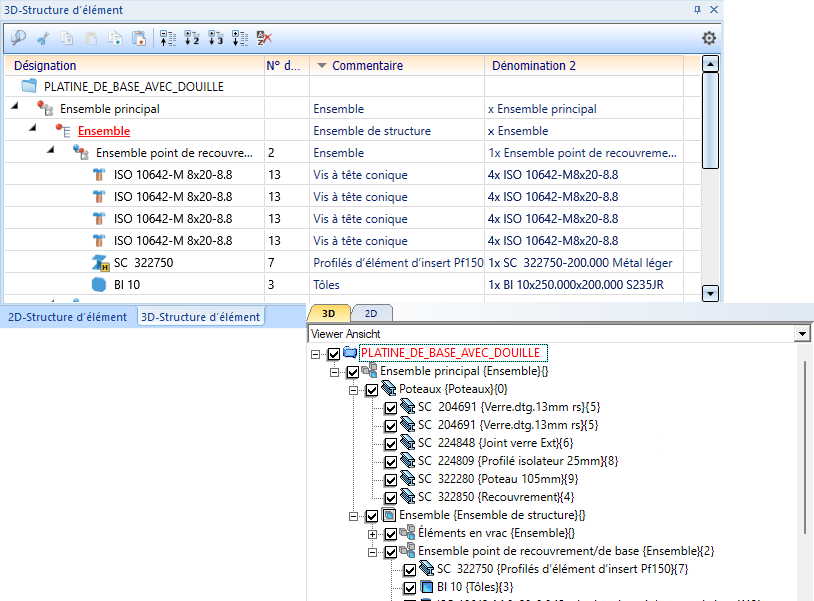Select the 2D viewer tab
814x601 pixels.
370,313
